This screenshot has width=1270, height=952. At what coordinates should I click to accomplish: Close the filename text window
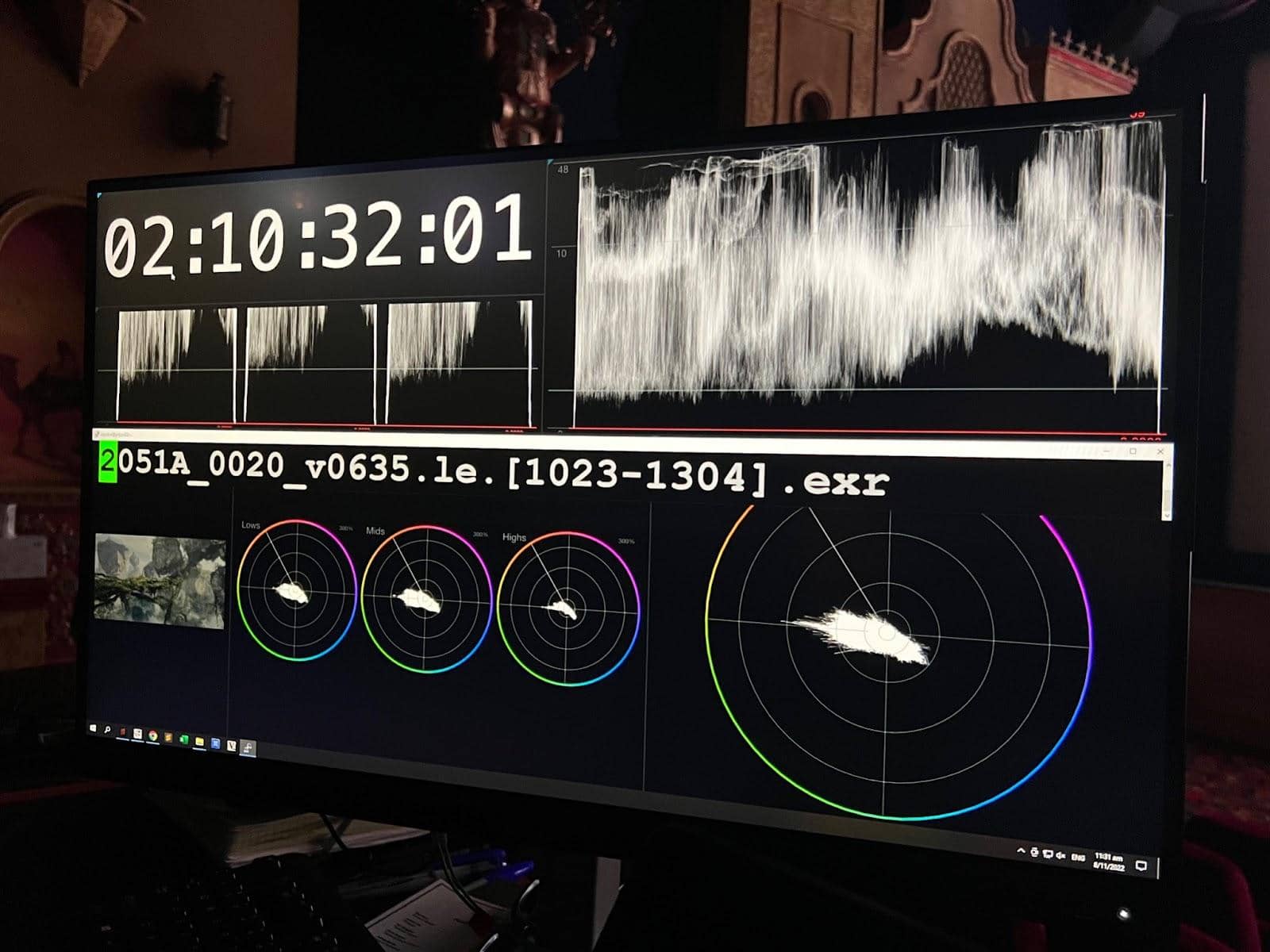1160,451
